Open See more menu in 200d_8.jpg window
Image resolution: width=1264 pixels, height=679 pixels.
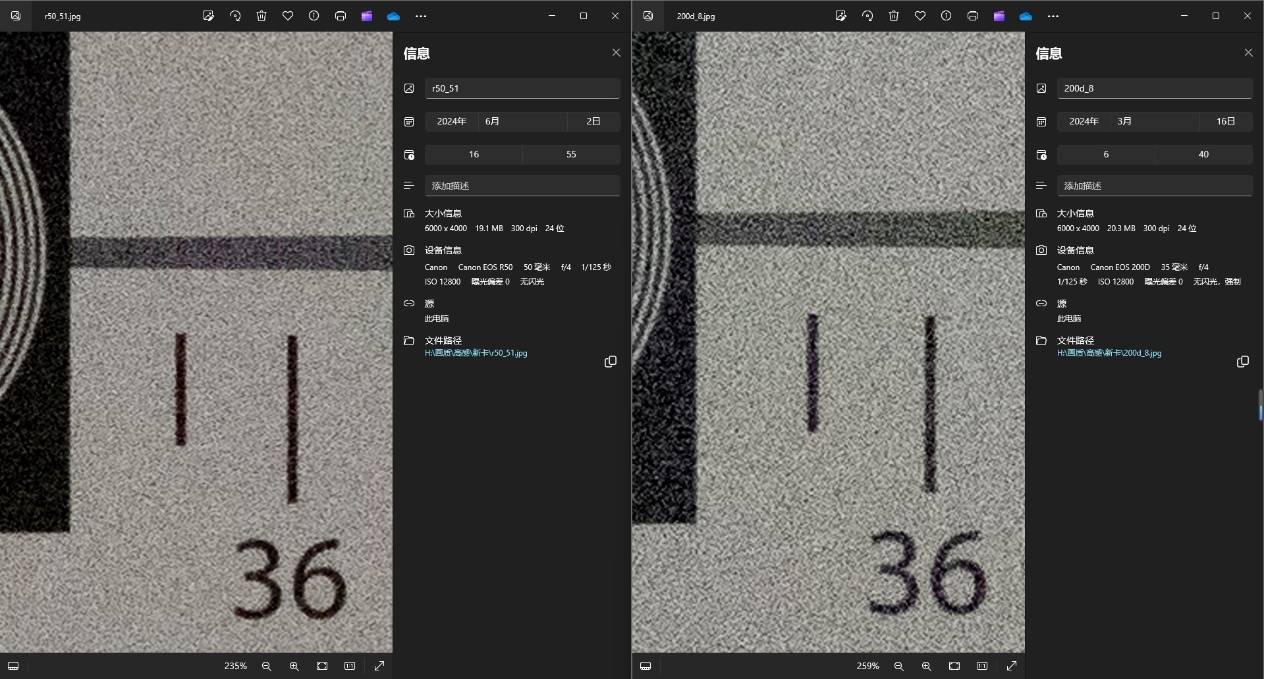click(1052, 16)
